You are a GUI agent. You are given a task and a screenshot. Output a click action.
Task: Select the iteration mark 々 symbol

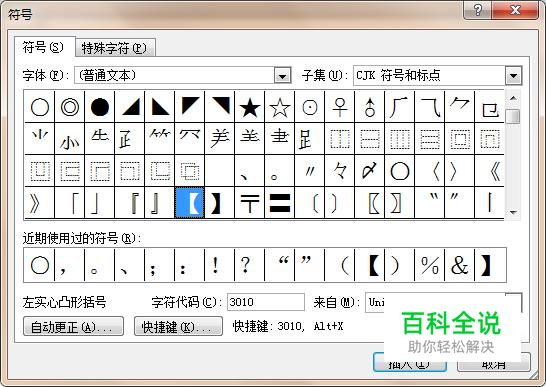point(340,171)
